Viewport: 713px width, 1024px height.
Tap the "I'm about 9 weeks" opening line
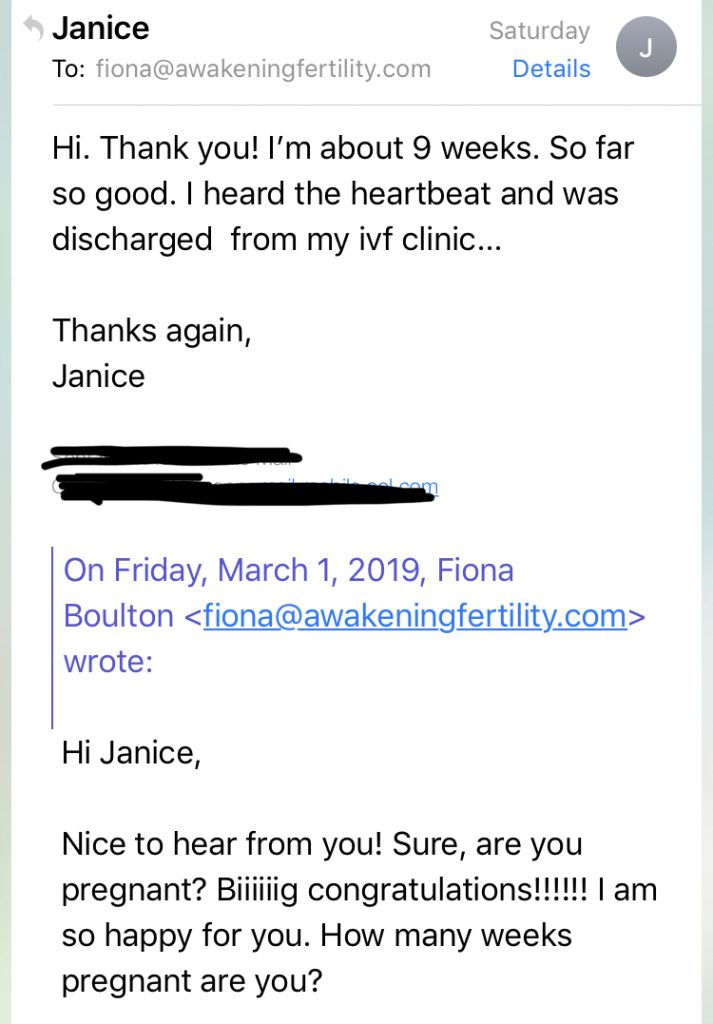[x=343, y=148]
